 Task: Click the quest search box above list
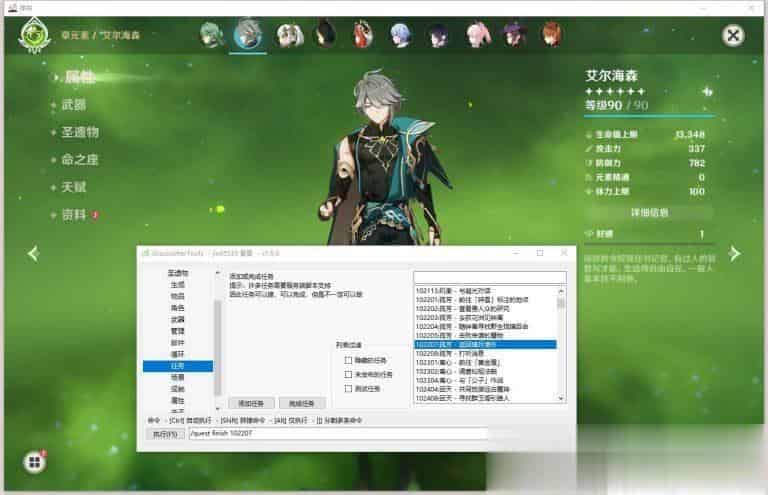pos(490,277)
